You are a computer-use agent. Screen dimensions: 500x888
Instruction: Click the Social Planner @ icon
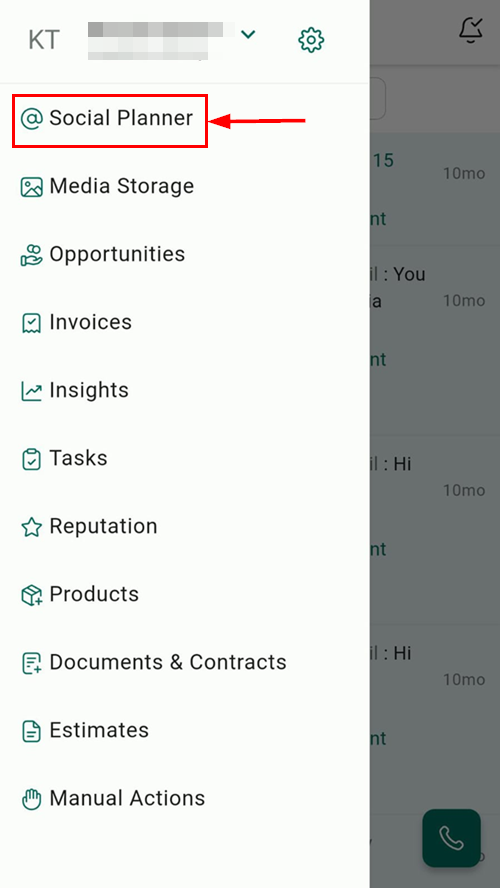coord(32,119)
